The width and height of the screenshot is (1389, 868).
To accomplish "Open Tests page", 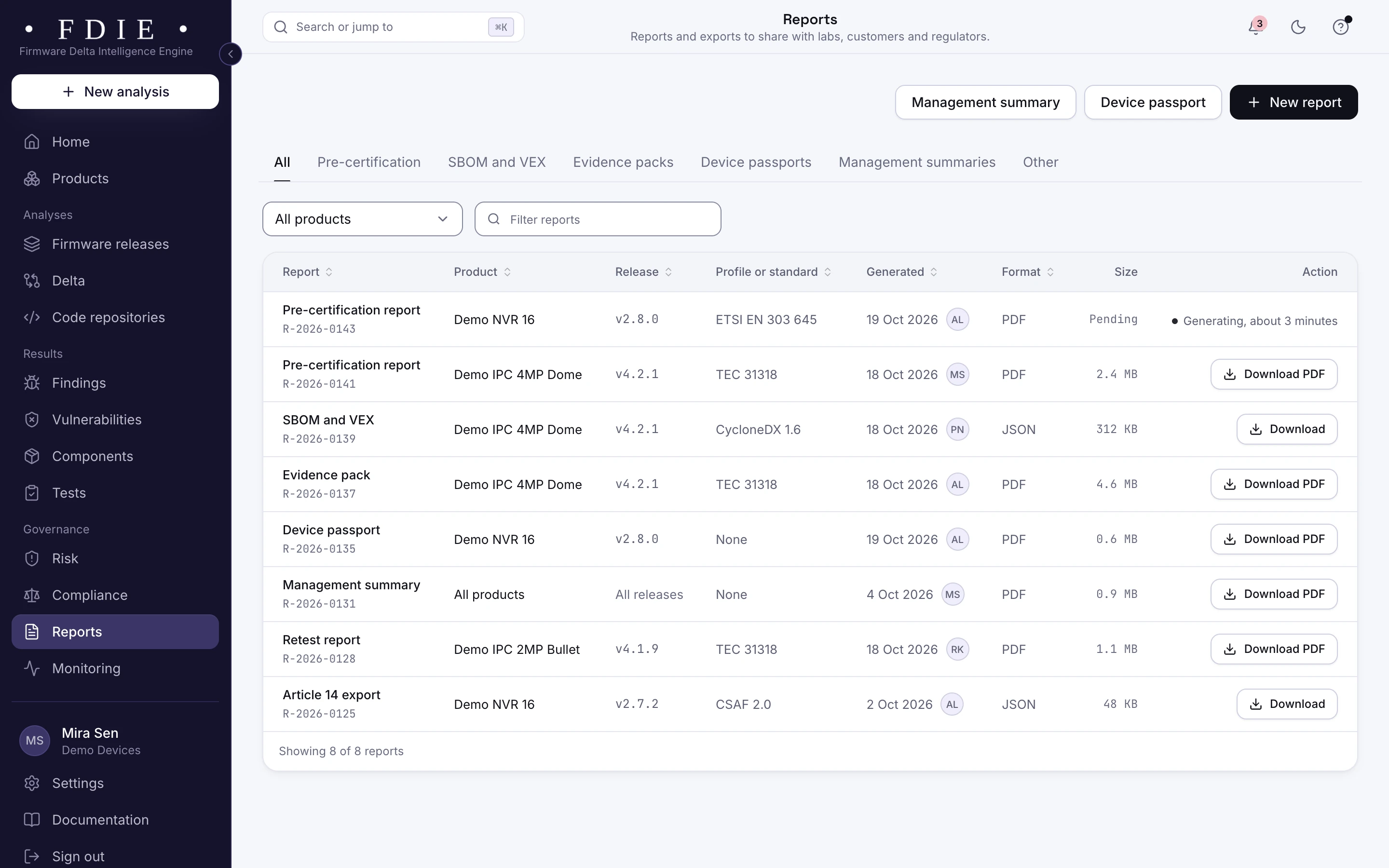I will (115, 493).
